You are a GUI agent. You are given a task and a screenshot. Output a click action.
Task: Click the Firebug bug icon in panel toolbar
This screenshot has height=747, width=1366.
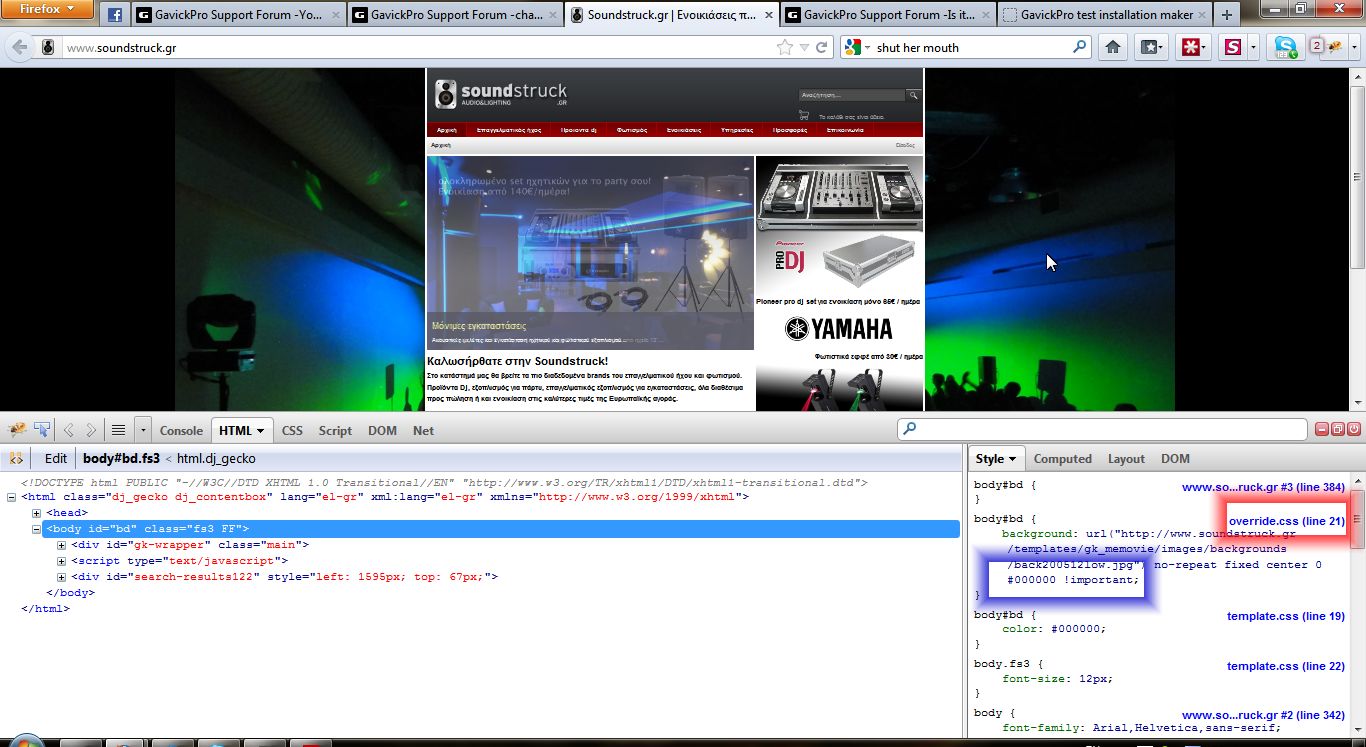click(17, 430)
